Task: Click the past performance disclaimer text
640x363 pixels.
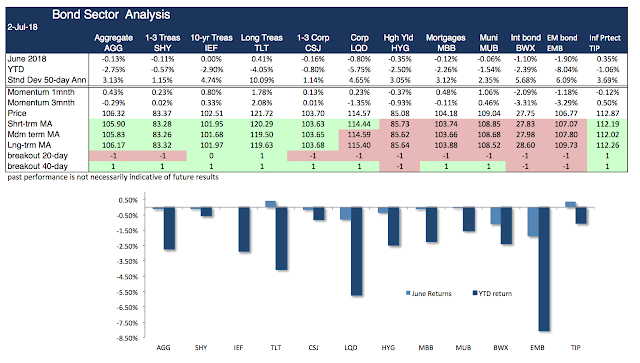Action: pyautogui.click(x=113, y=177)
